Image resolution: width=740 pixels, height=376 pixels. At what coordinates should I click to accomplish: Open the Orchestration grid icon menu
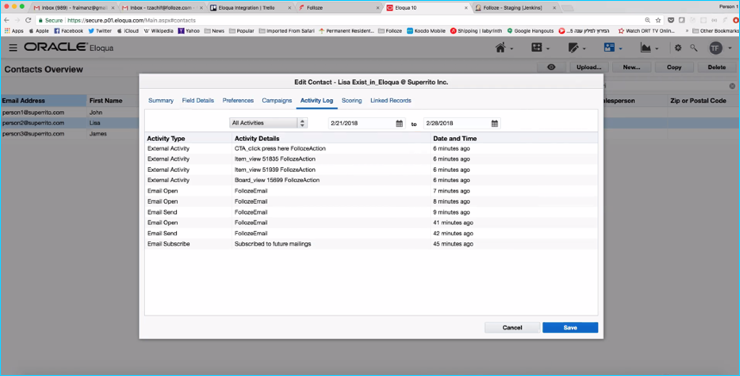tap(537, 48)
